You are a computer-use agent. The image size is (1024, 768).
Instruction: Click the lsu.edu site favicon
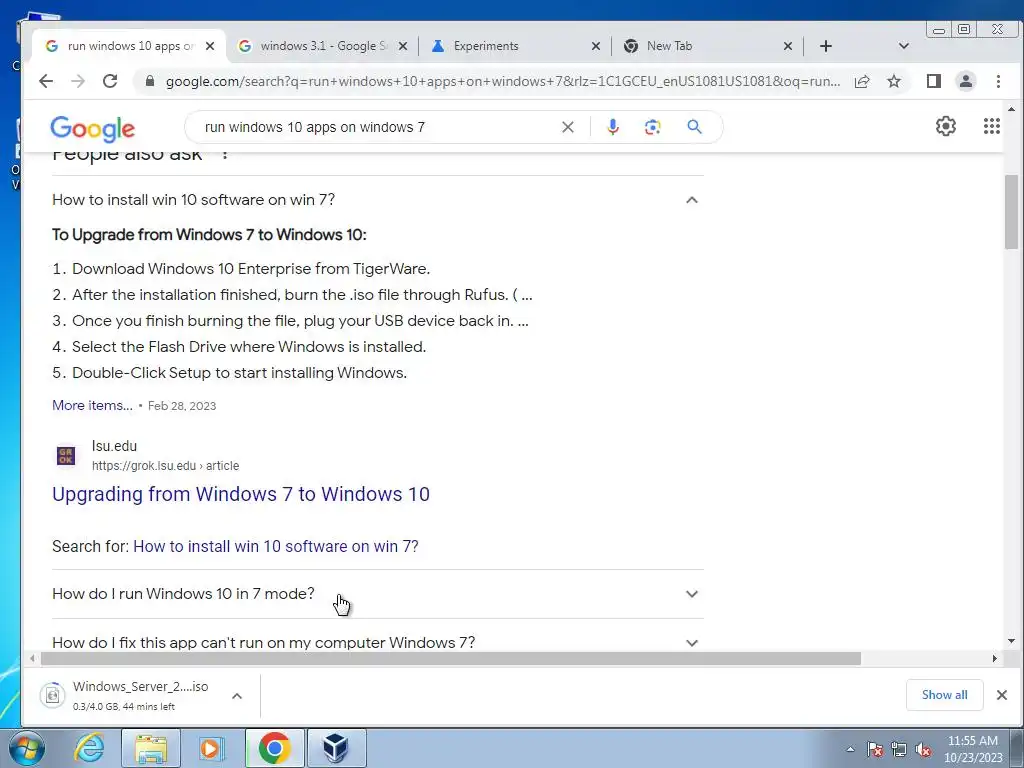(x=66, y=455)
